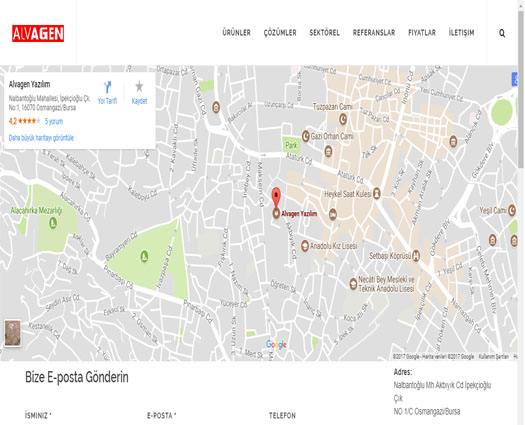Click the Kaydet star icon
The height and width of the screenshot is (425, 525).
click(139, 86)
